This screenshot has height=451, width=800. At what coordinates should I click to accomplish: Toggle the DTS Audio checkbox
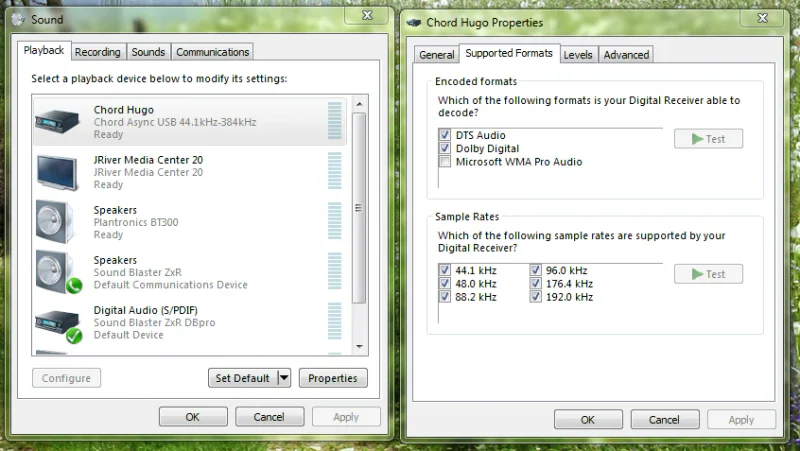[445, 135]
